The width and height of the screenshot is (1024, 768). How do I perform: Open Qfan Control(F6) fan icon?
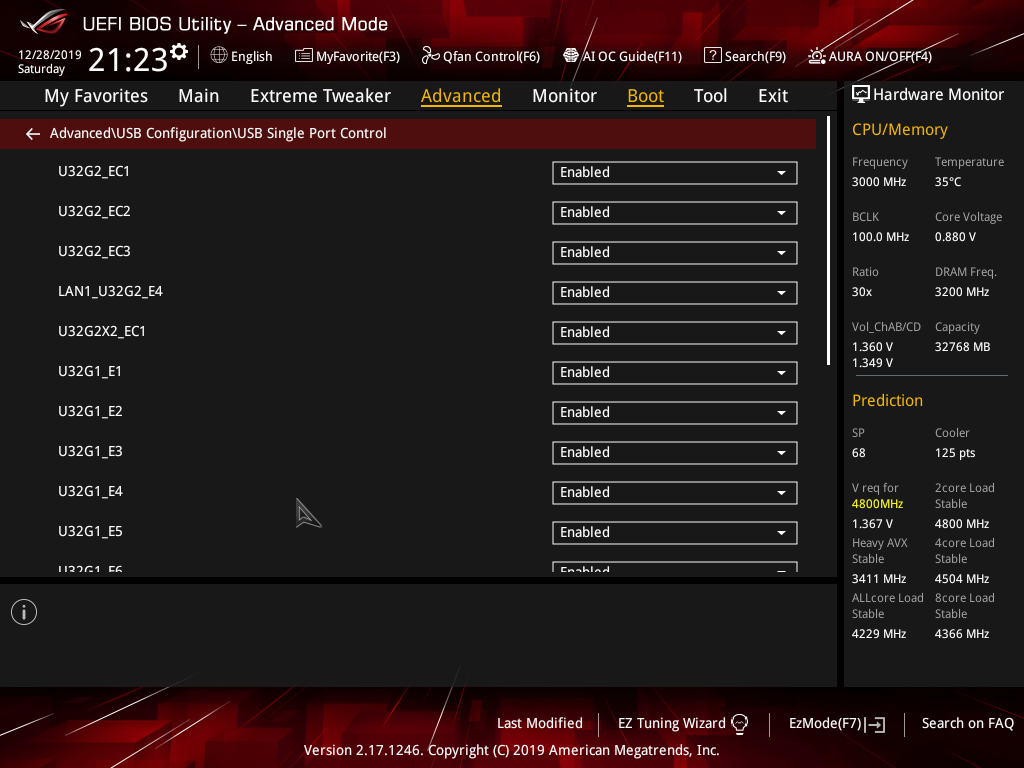click(x=430, y=56)
